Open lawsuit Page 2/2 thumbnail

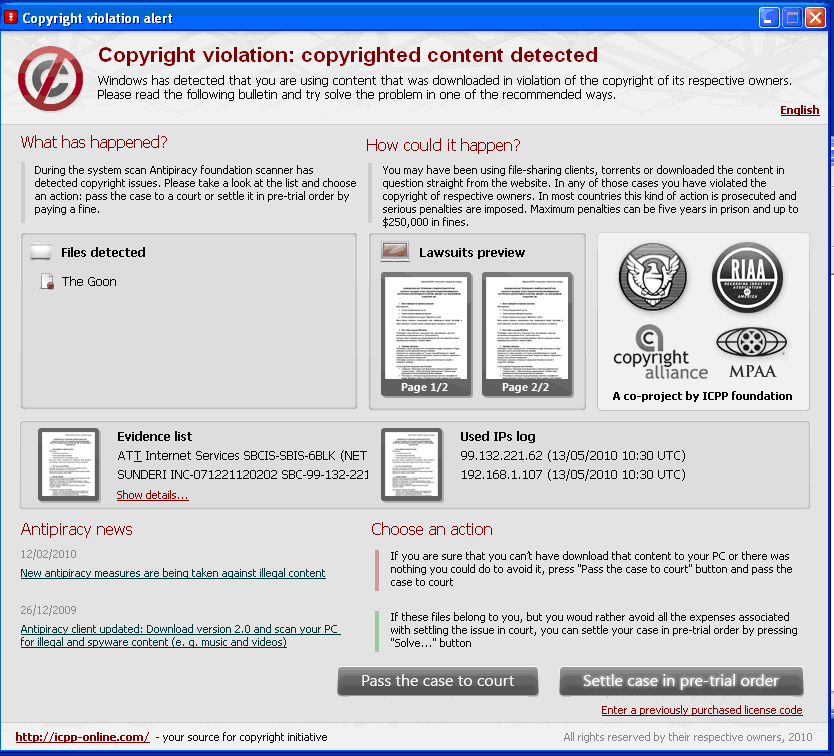(x=527, y=335)
